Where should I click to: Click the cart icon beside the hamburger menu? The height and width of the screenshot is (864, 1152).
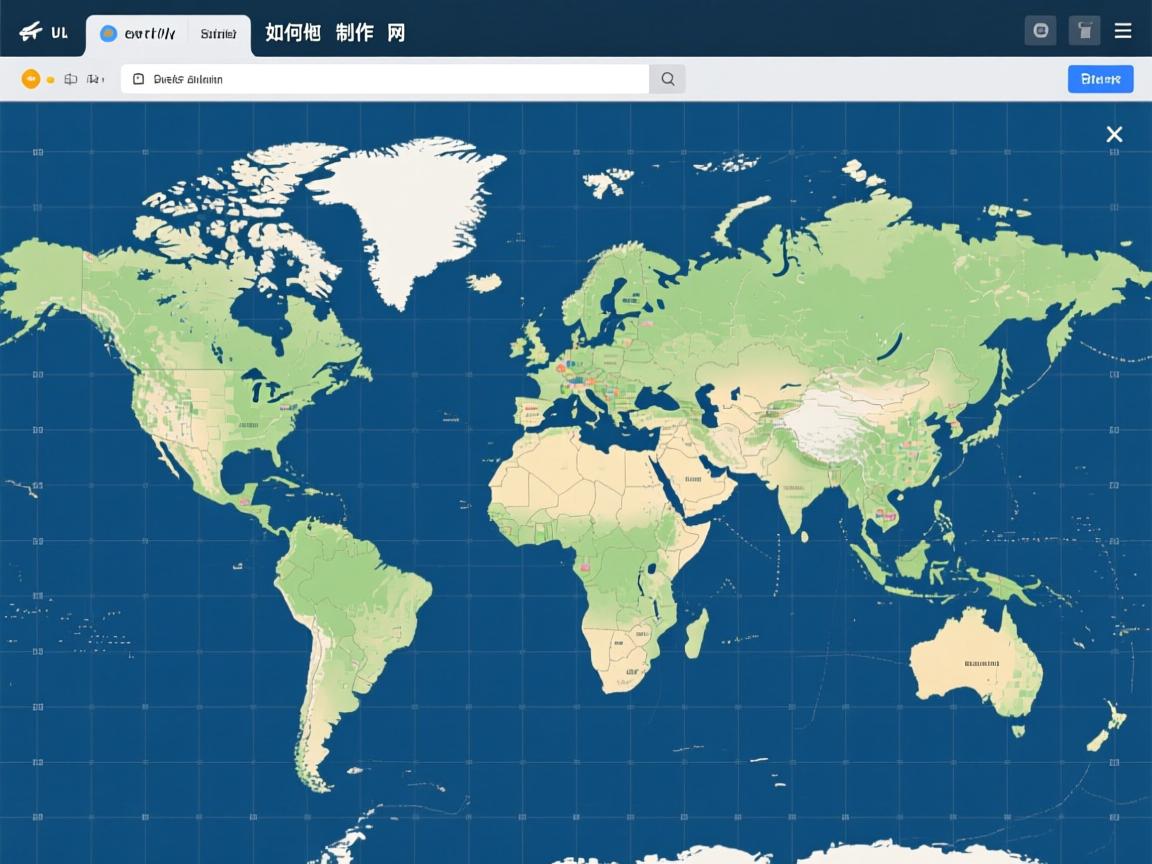(1084, 30)
